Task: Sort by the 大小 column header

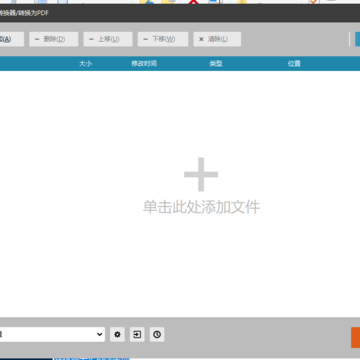Action: pyautogui.click(x=85, y=64)
